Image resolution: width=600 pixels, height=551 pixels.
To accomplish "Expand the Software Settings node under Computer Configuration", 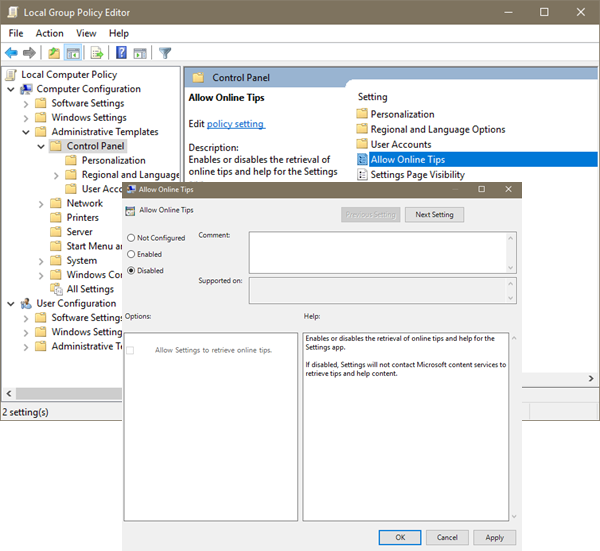I will click(x=26, y=103).
